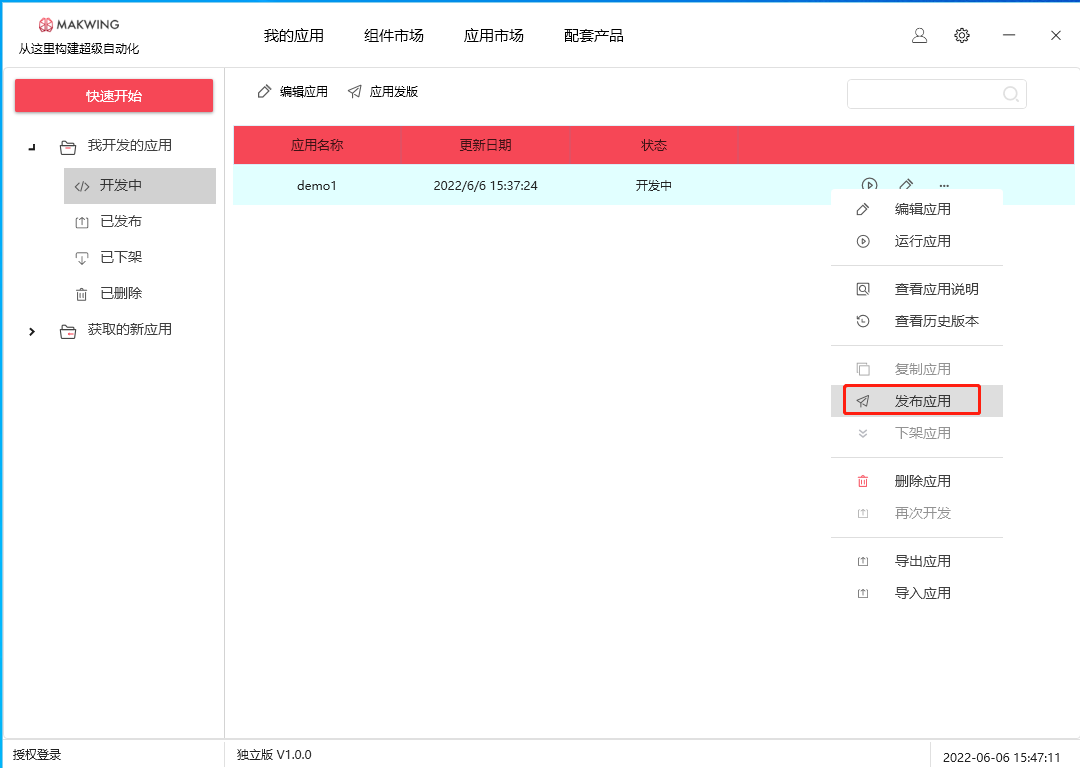Open the settings gear in the title bar
The image size is (1080, 768).
(x=961, y=35)
